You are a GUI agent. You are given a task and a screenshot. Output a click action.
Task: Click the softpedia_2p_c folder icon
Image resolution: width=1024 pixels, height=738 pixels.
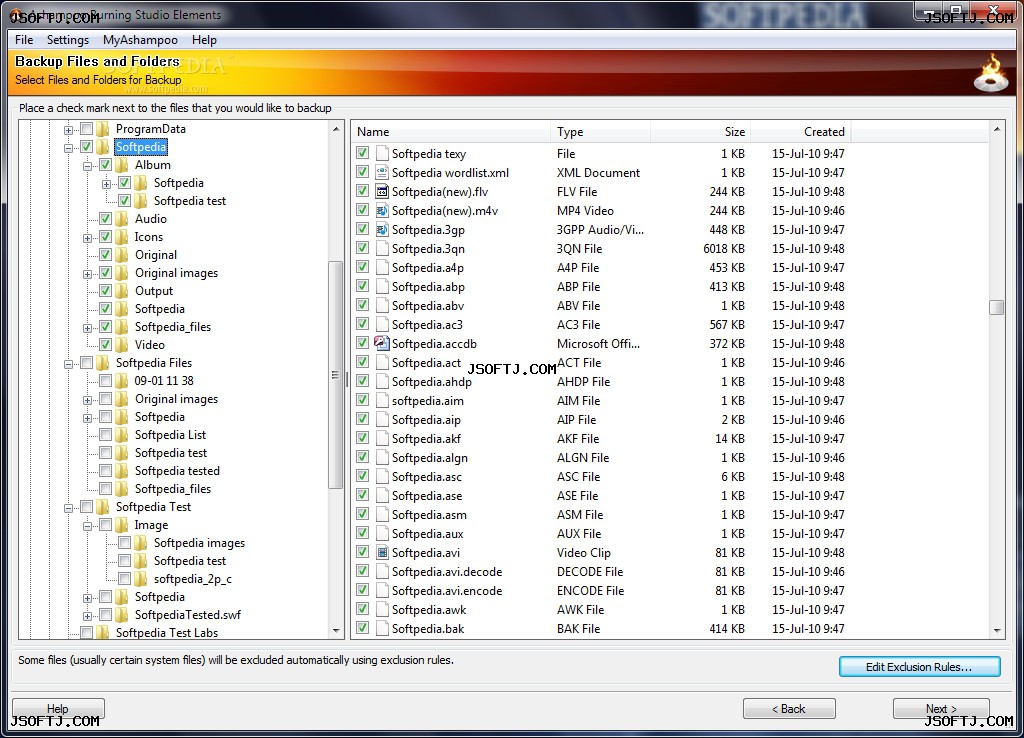point(141,579)
